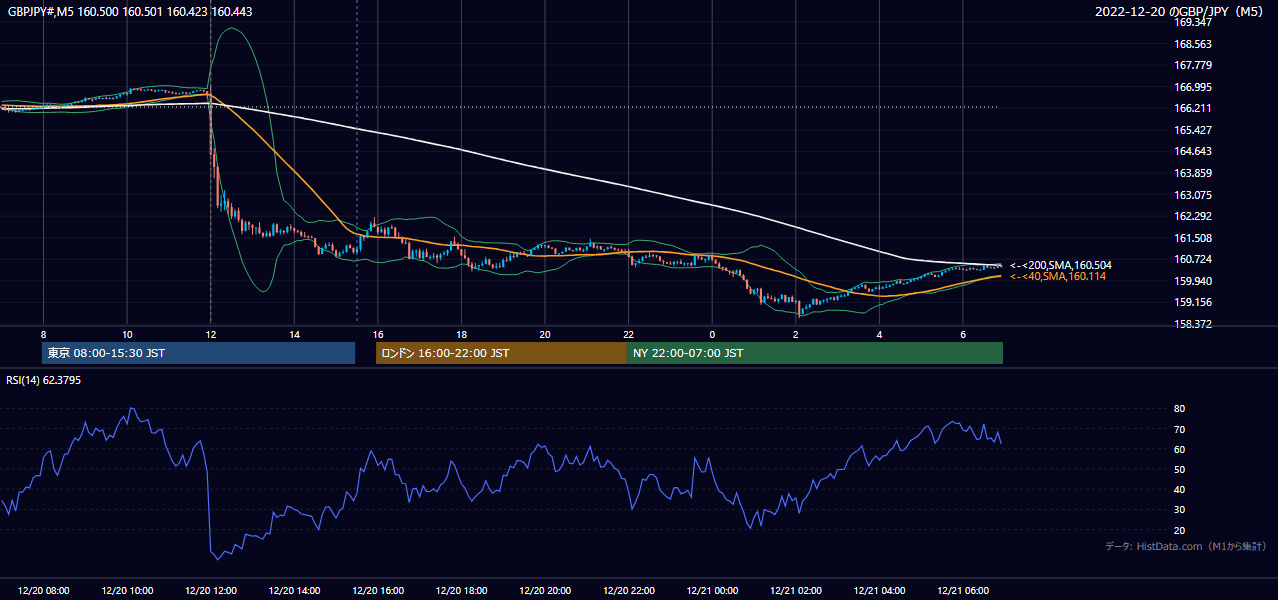This screenshot has height=600, width=1278.
Task: Select the NY session bar 22:00-07:00 JST
Action: pyautogui.click(x=815, y=353)
